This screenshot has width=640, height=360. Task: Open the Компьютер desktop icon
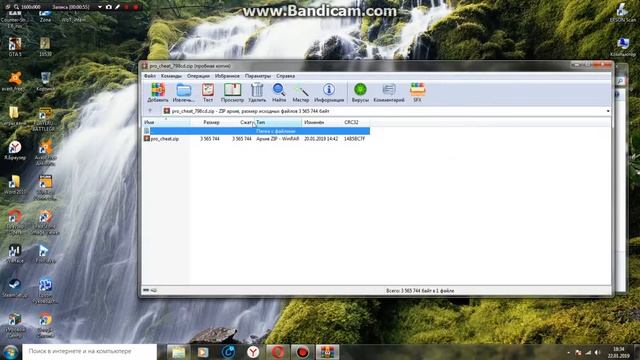pos(623,47)
